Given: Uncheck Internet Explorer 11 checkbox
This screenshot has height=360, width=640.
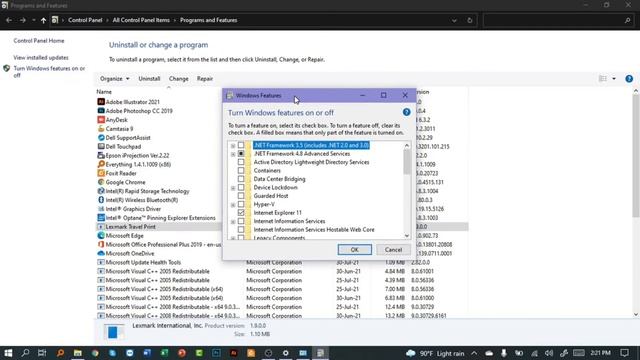Looking at the screenshot, I should 241,213.
